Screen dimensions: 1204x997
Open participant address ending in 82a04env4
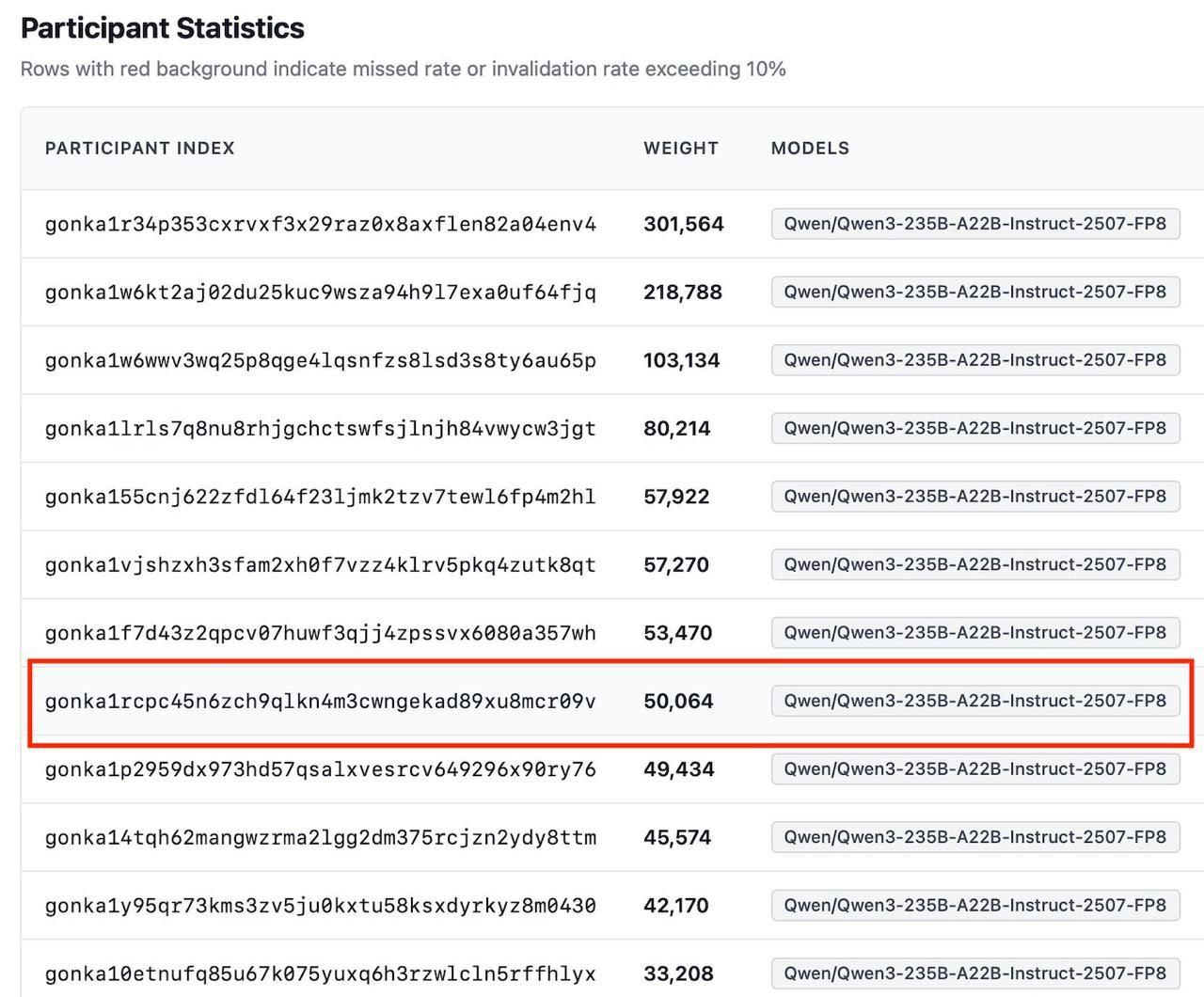[x=321, y=225]
